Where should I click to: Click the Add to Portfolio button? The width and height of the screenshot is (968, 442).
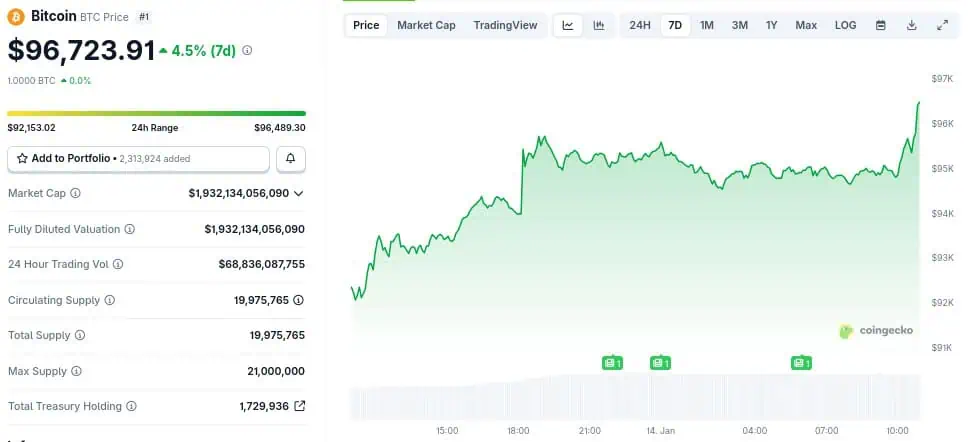[138, 158]
